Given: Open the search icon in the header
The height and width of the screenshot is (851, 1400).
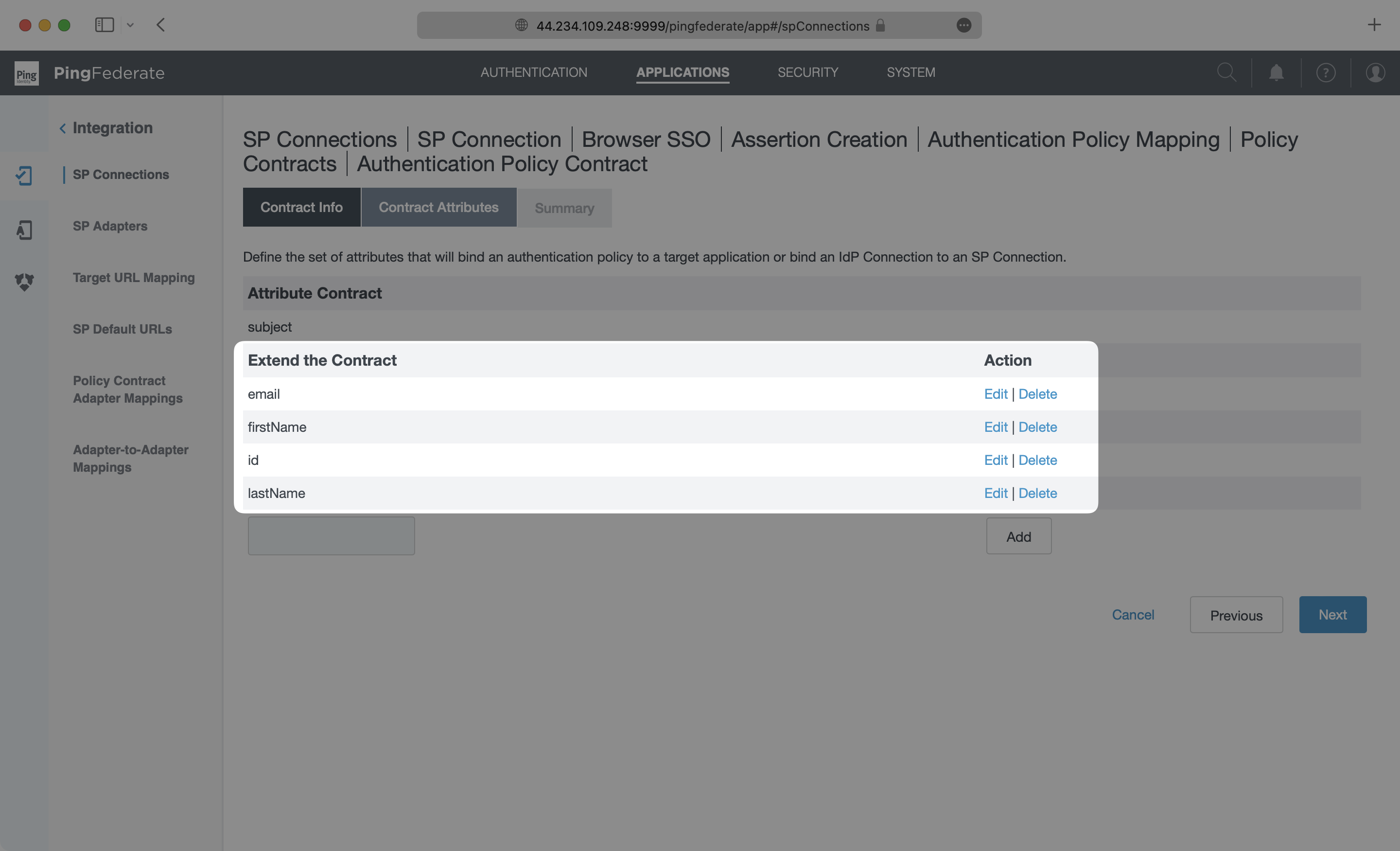Looking at the screenshot, I should point(1226,72).
